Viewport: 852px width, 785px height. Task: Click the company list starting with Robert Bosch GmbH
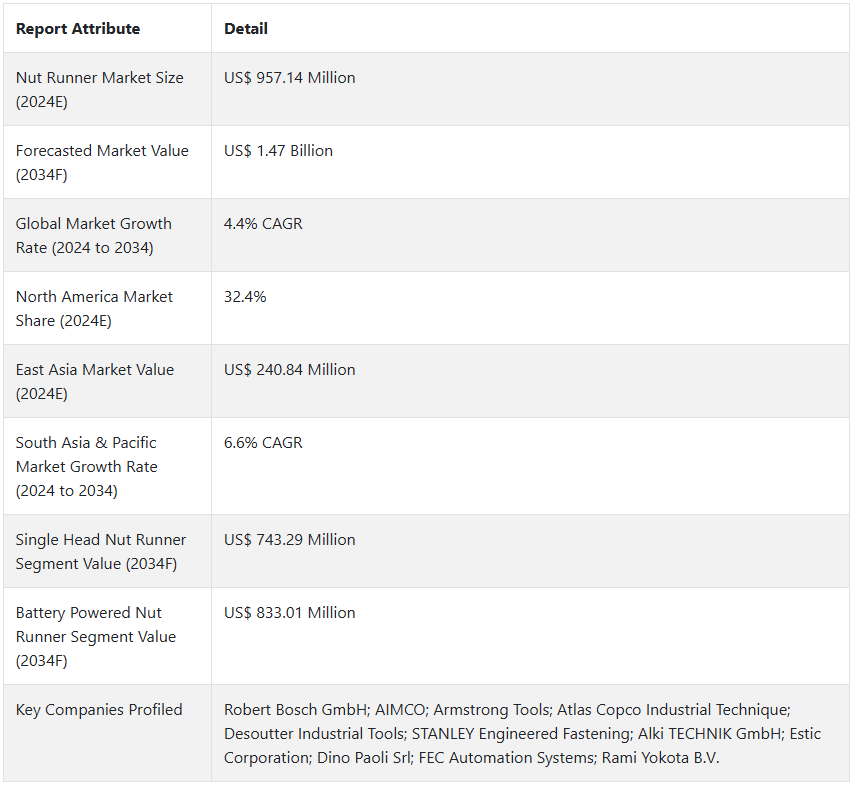pos(522,734)
